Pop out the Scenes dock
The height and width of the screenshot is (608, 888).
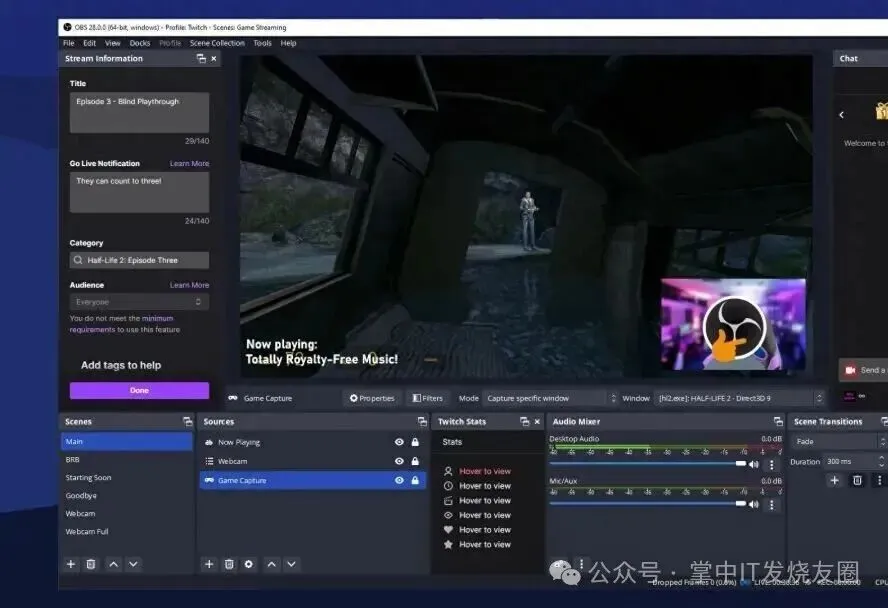point(187,421)
